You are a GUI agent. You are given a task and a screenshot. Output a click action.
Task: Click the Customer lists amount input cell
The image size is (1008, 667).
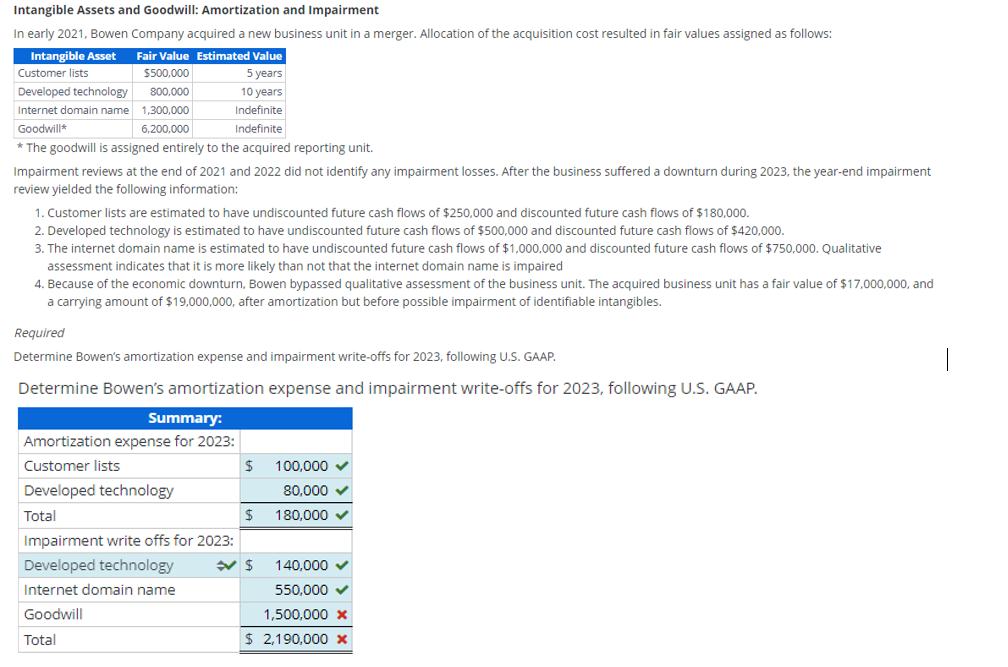(296, 465)
